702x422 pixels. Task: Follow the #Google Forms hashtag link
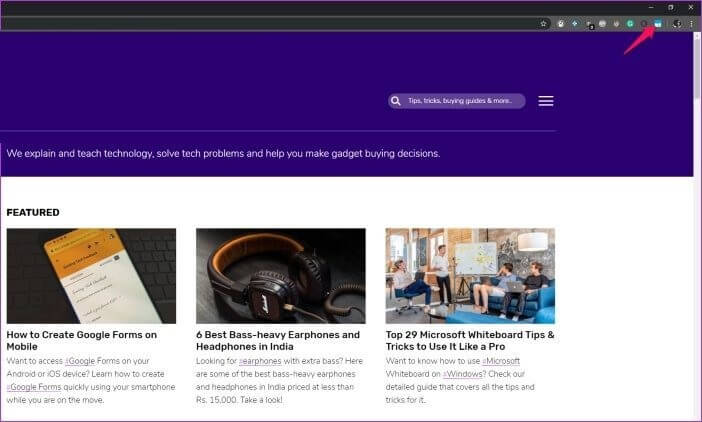tap(34, 387)
